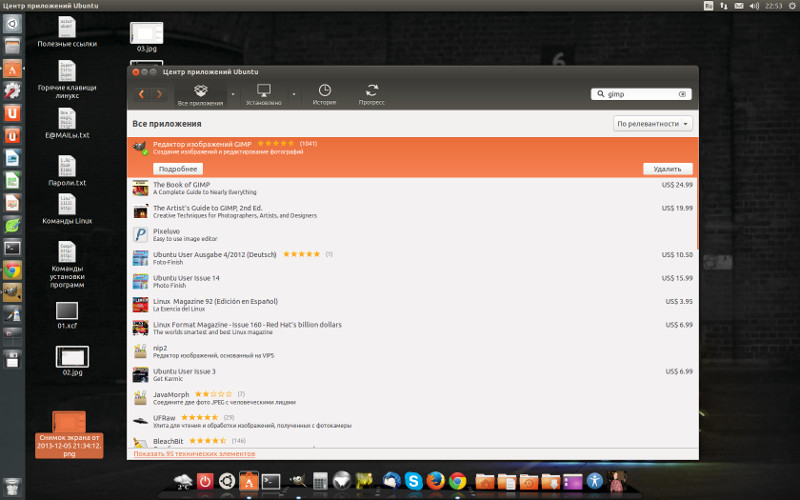Viewport: 800px width, 500px height.
Task: Open the mail indicator in top panel
Action: (739, 6)
